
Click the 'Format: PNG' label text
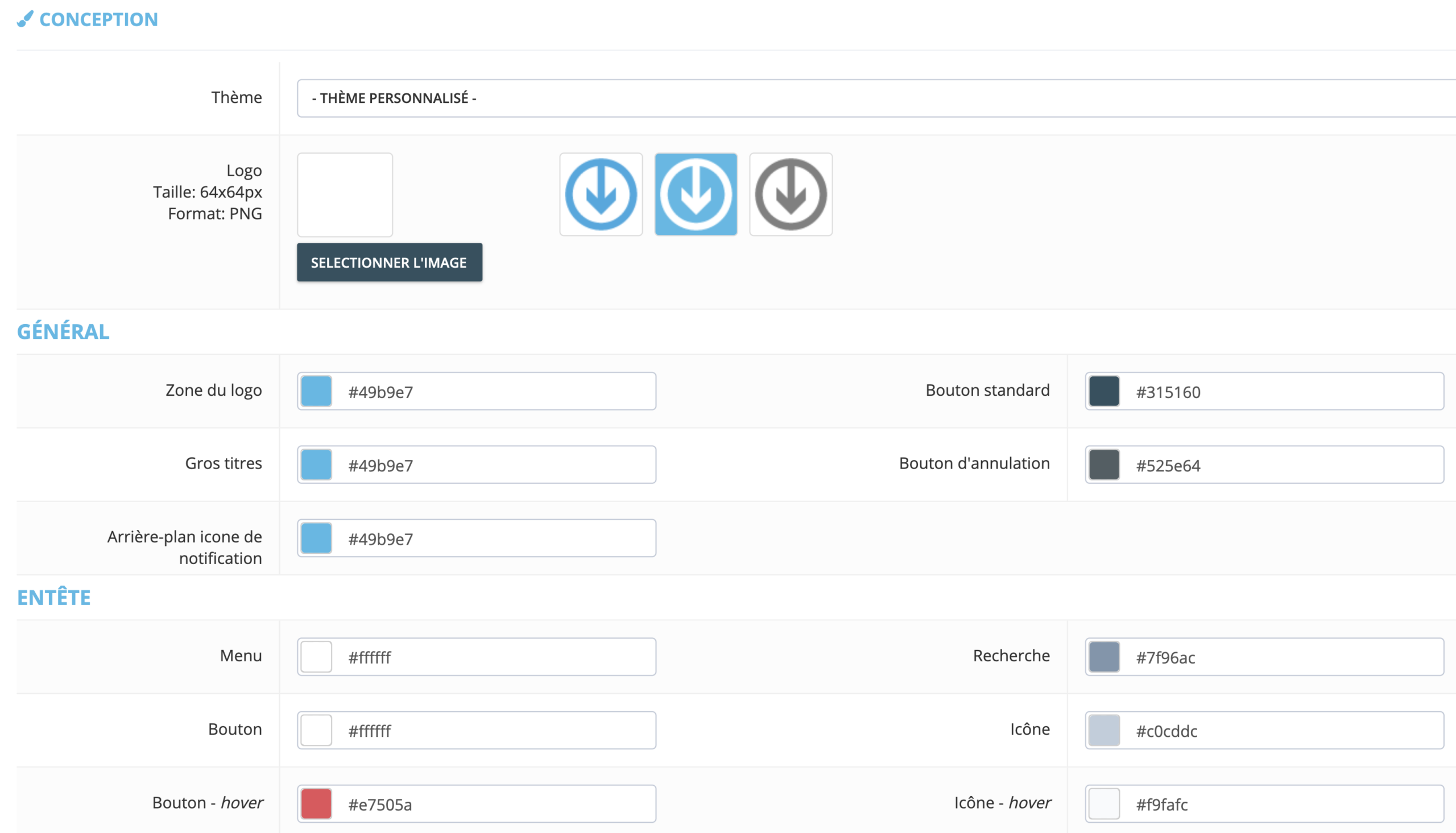pos(215,214)
